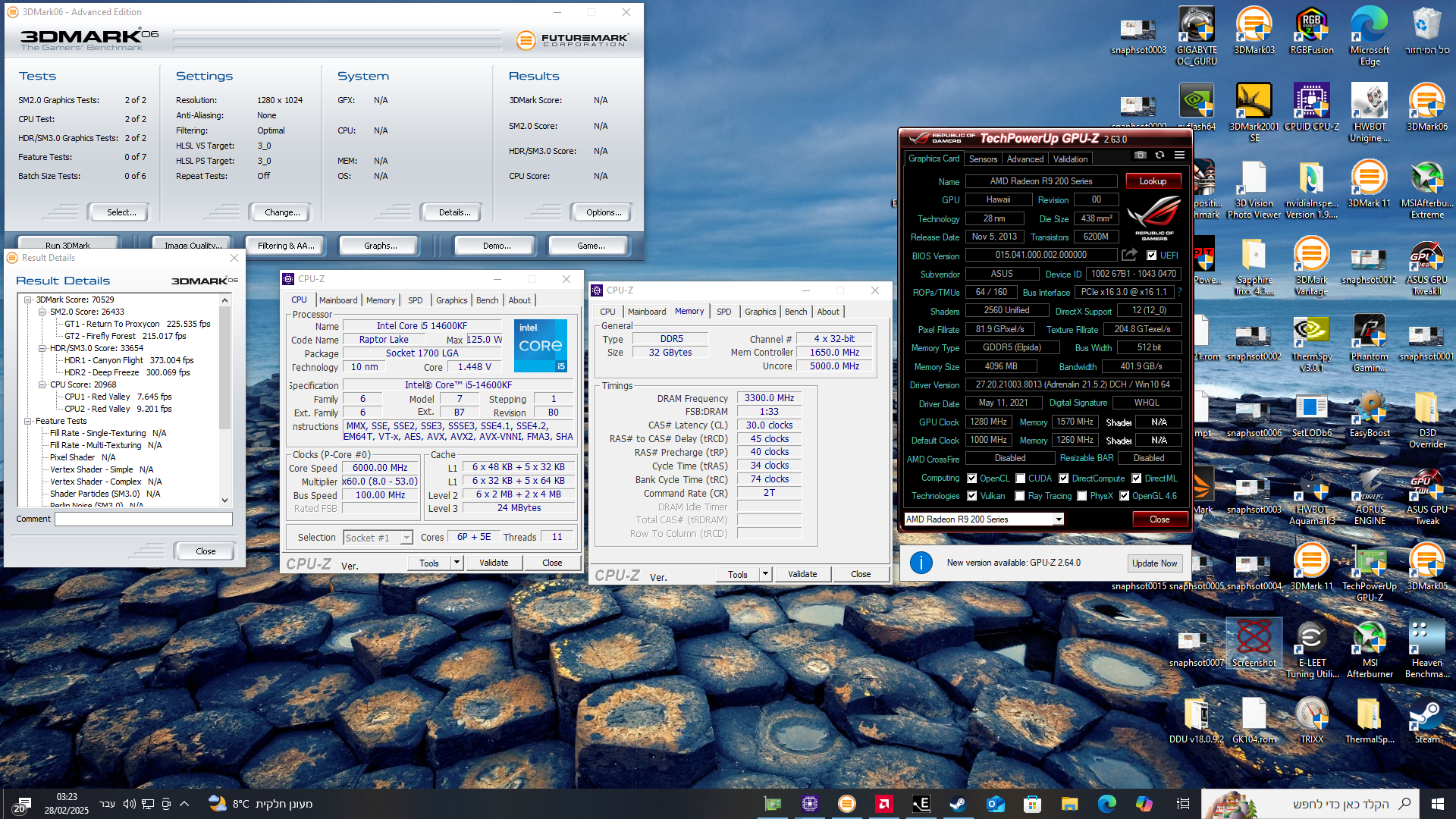This screenshot has height=819, width=1456.
Task: Collapse the SM2.0 Score tree node
Action: (x=42, y=312)
